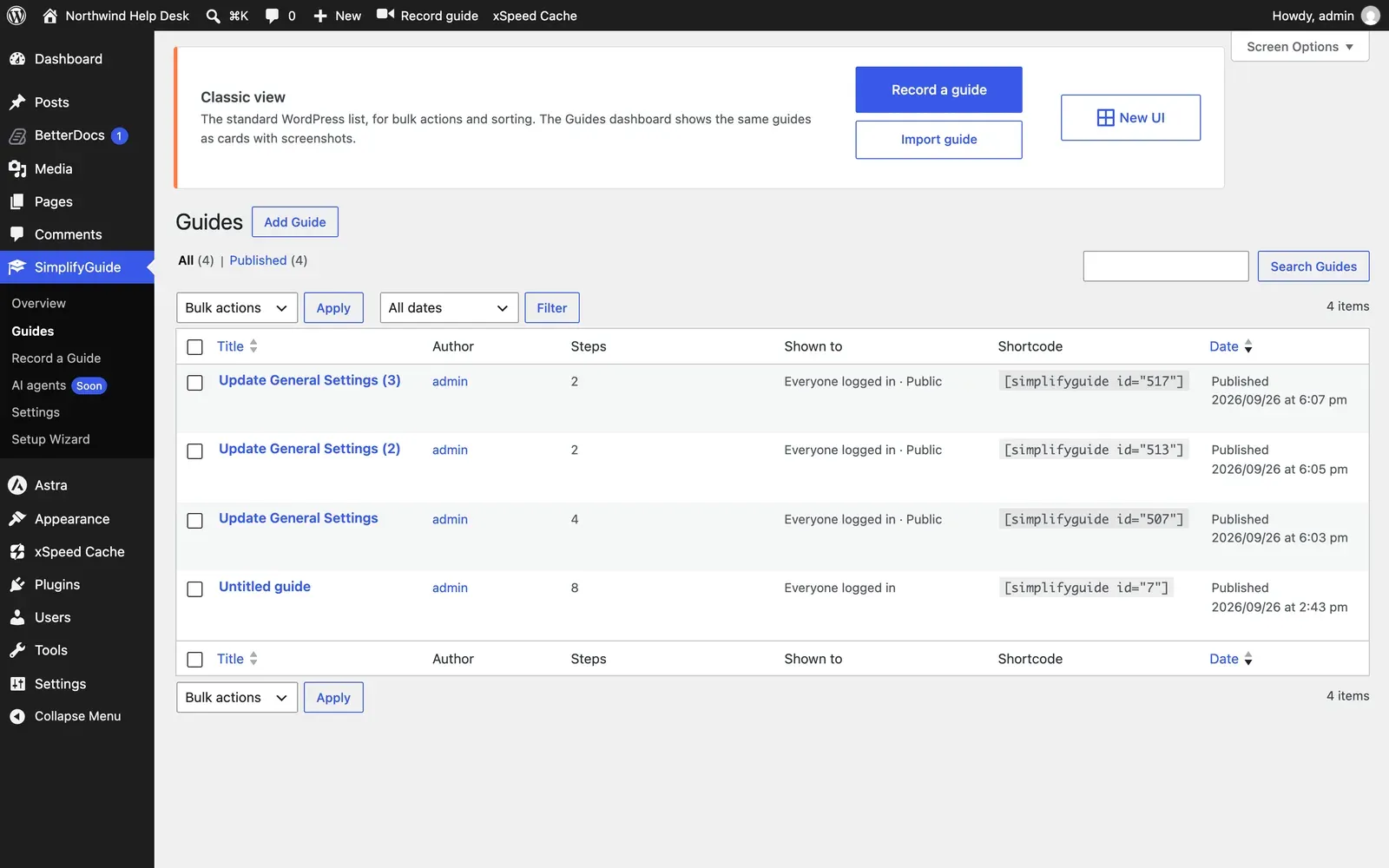1389x868 pixels.
Task: Click the Media sidebar icon
Action: (x=17, y=168)
